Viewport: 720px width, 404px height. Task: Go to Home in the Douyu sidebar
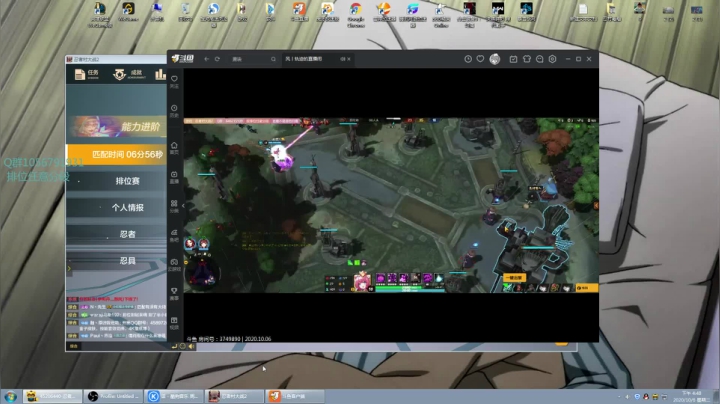coord(174,147)
